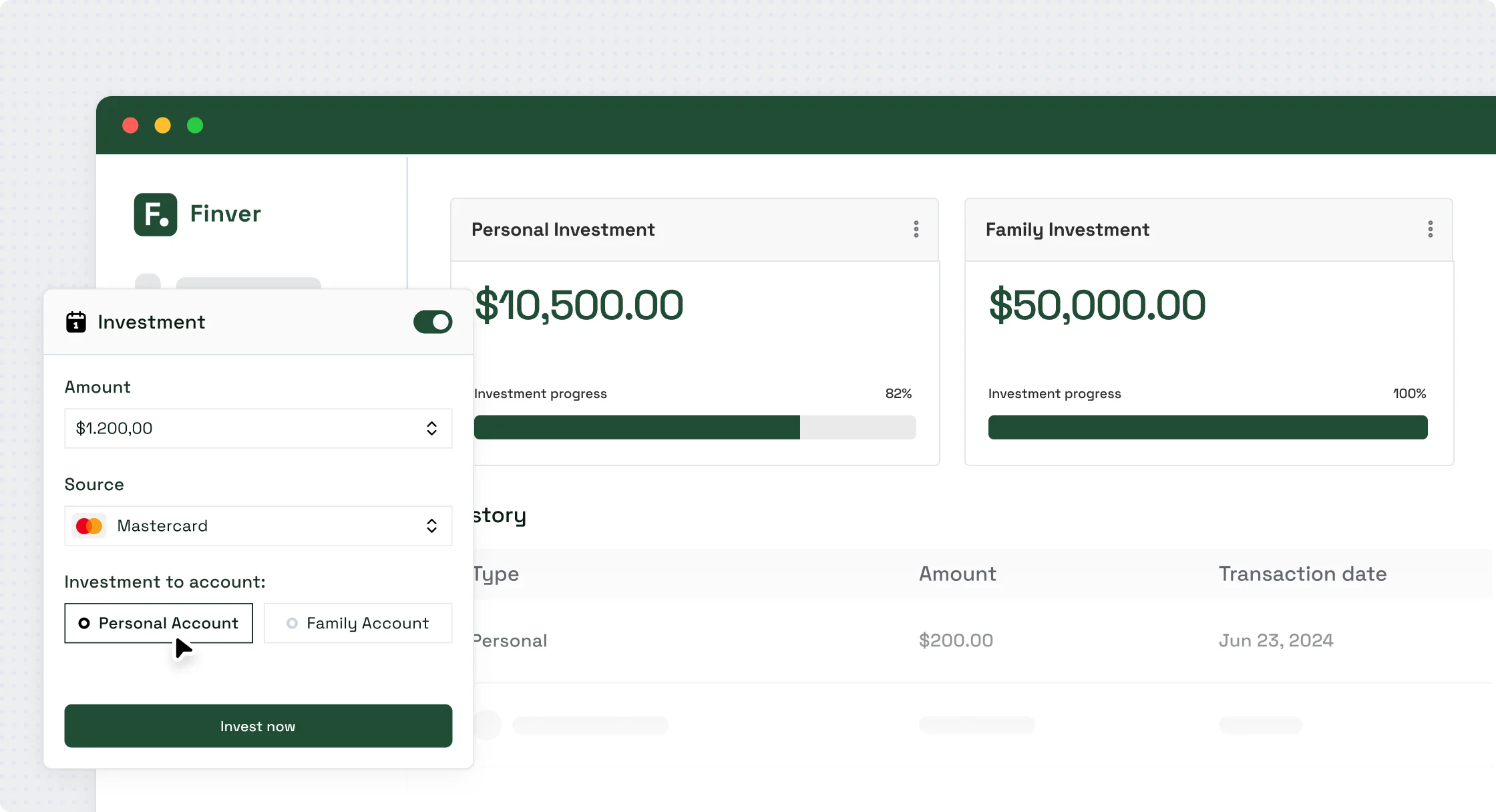
Task: Select the Personal Account radio option
Action: coord(158,623)
